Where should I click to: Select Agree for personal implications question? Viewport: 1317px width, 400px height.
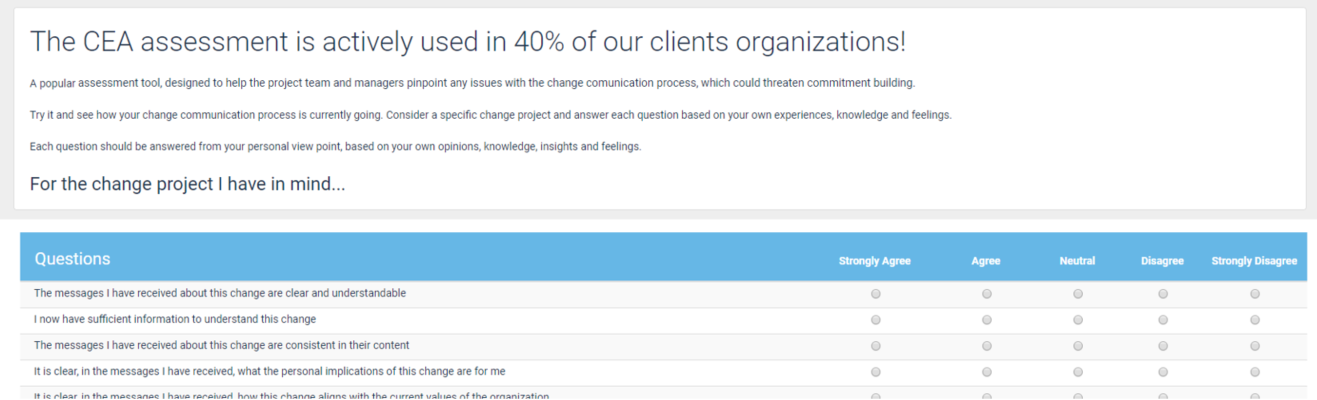[x=987, y=372]
